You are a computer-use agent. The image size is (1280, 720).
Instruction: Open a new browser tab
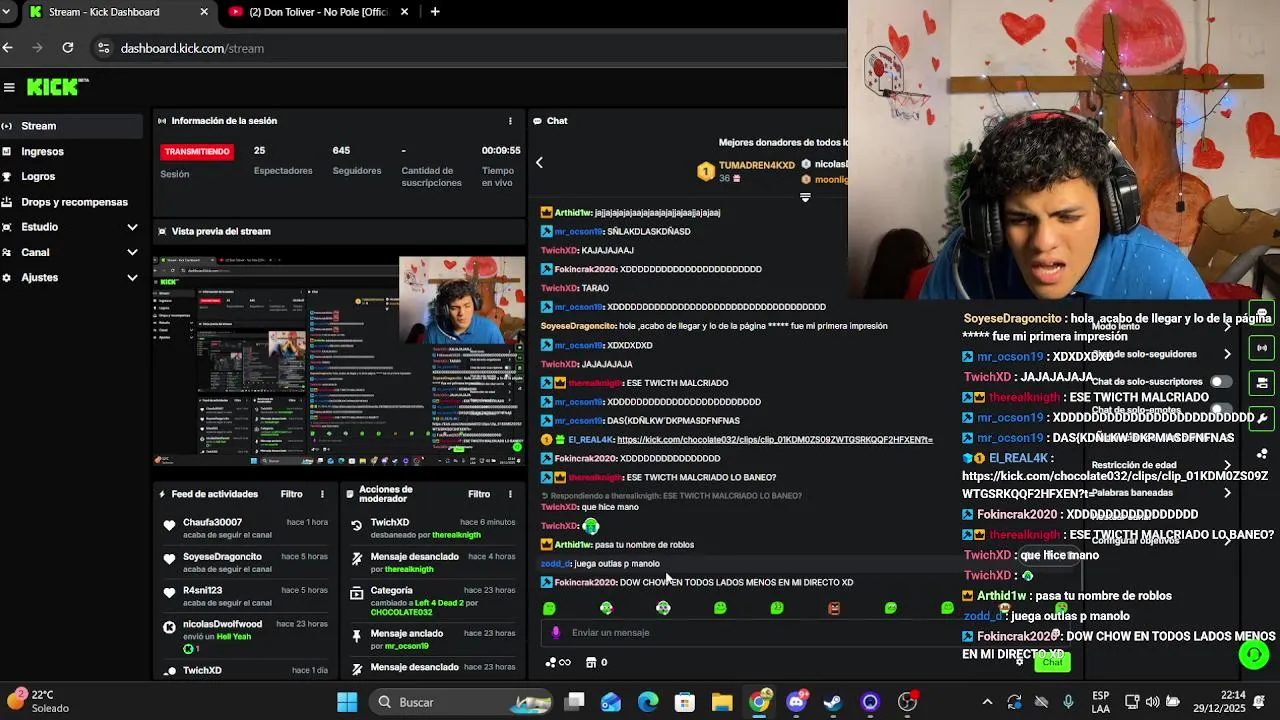click(x=435, y=12)
